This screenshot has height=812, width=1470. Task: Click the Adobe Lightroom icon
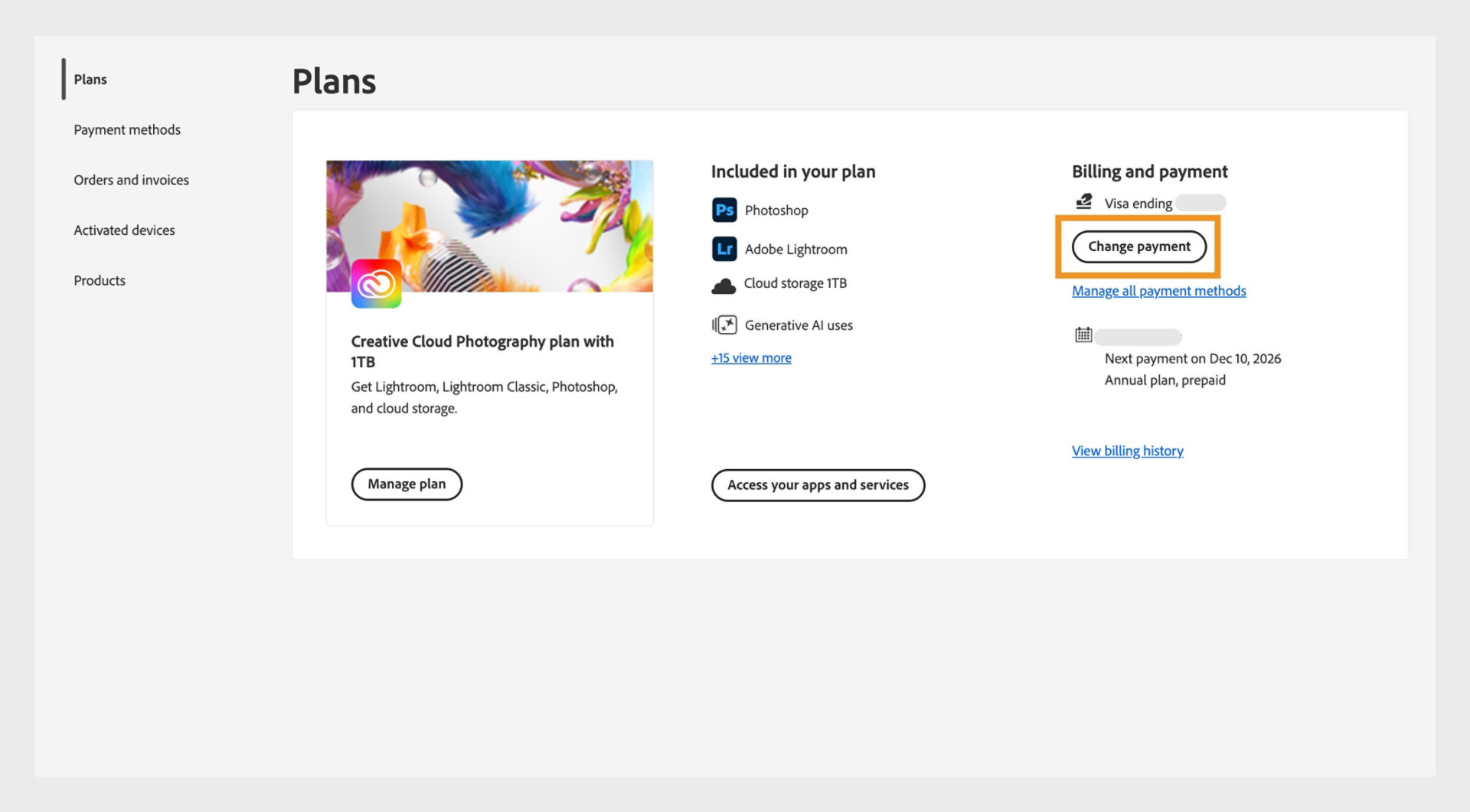tap(724, 249)
